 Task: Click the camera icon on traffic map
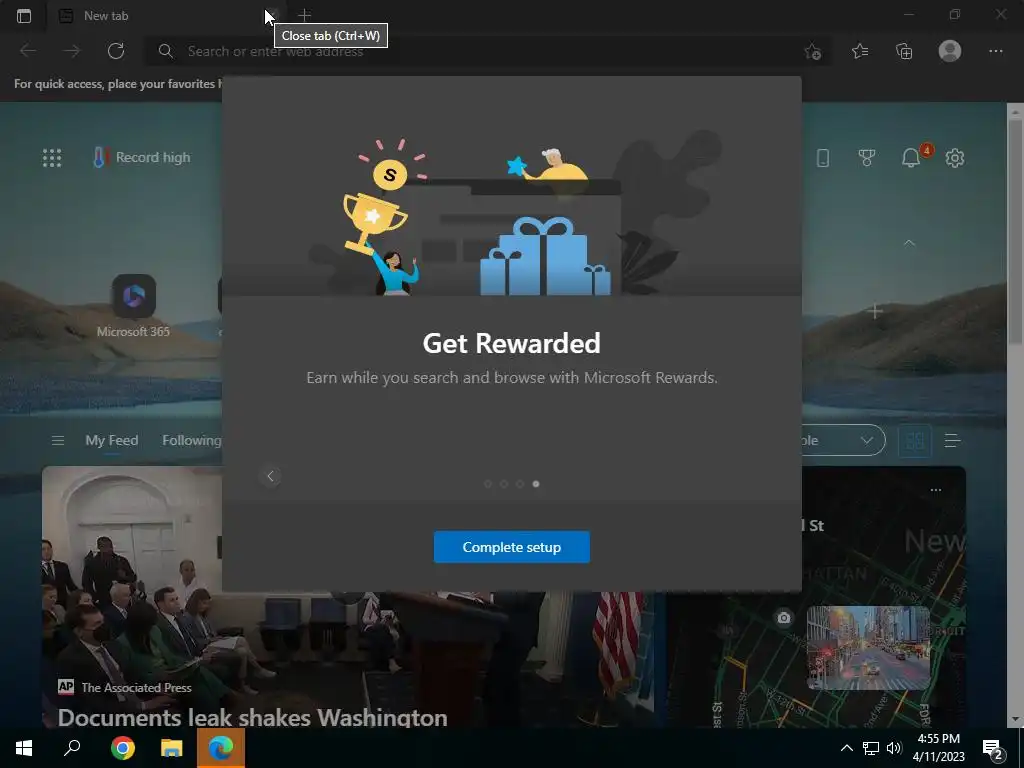tap(784, 617)
